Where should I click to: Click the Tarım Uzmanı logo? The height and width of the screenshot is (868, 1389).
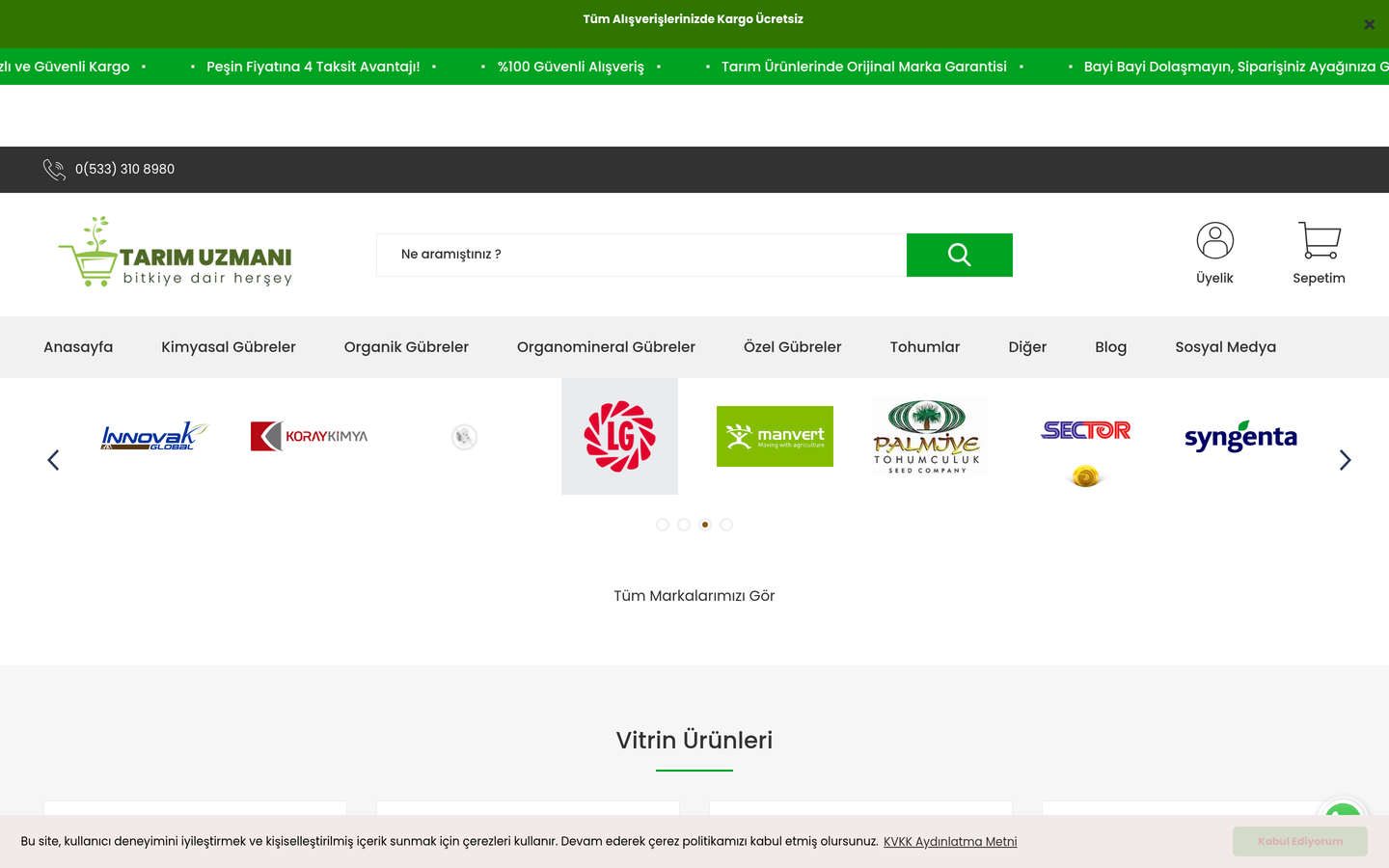[x=175, y=252]
